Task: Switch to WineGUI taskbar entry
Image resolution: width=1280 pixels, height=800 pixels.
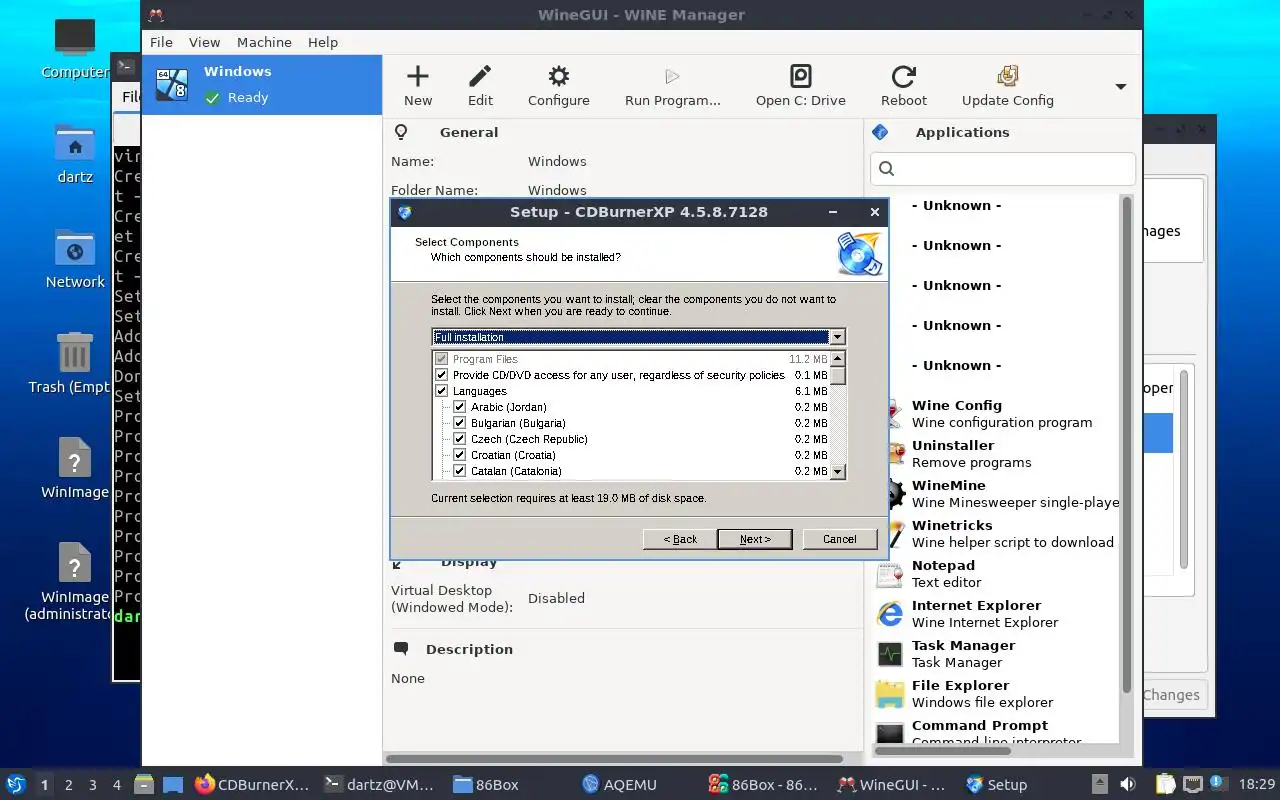Action: (x=892, y=785)
